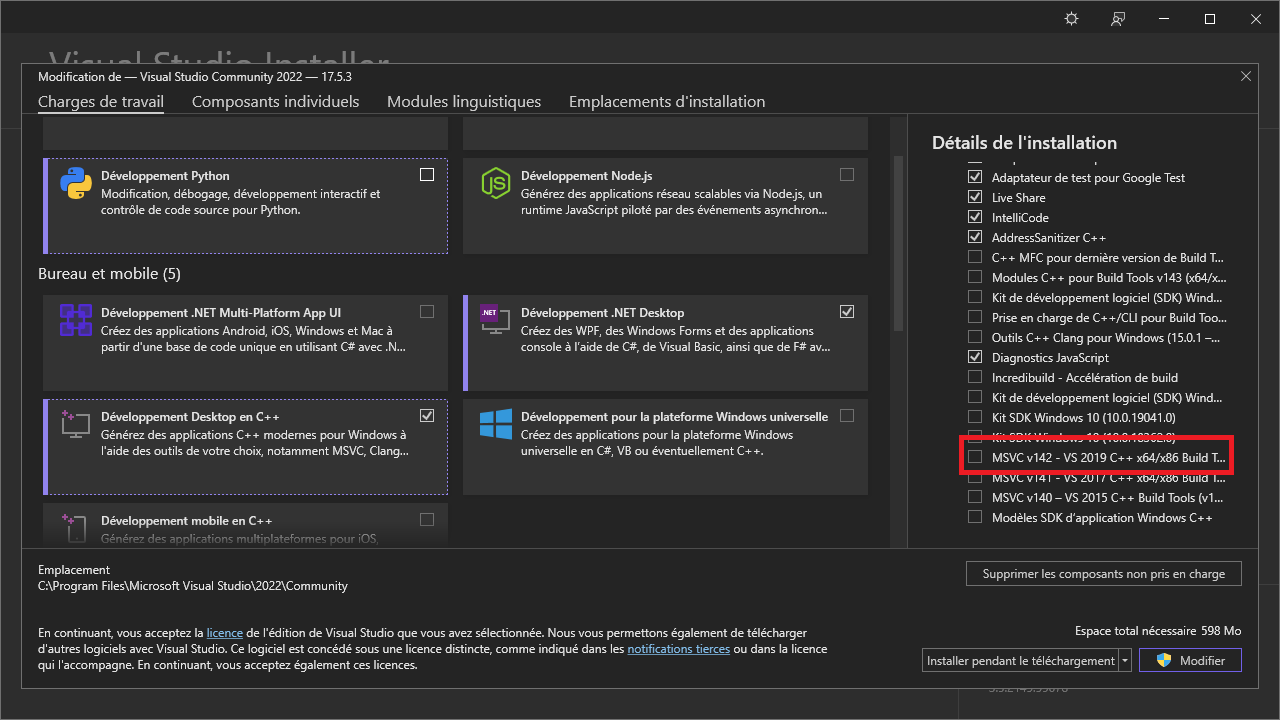Uncheck Développement Desktop en C++ workload
The width and height of the screenshot is (1280, 720).
427,415
